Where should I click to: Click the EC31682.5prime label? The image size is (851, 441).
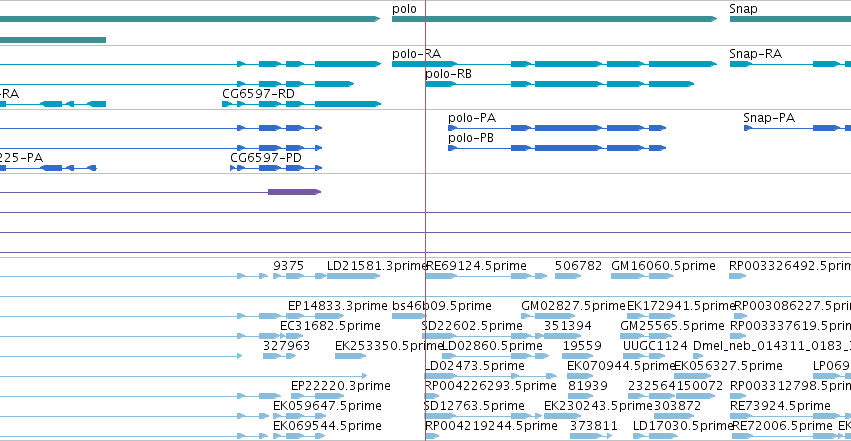(x=330, y=326)
